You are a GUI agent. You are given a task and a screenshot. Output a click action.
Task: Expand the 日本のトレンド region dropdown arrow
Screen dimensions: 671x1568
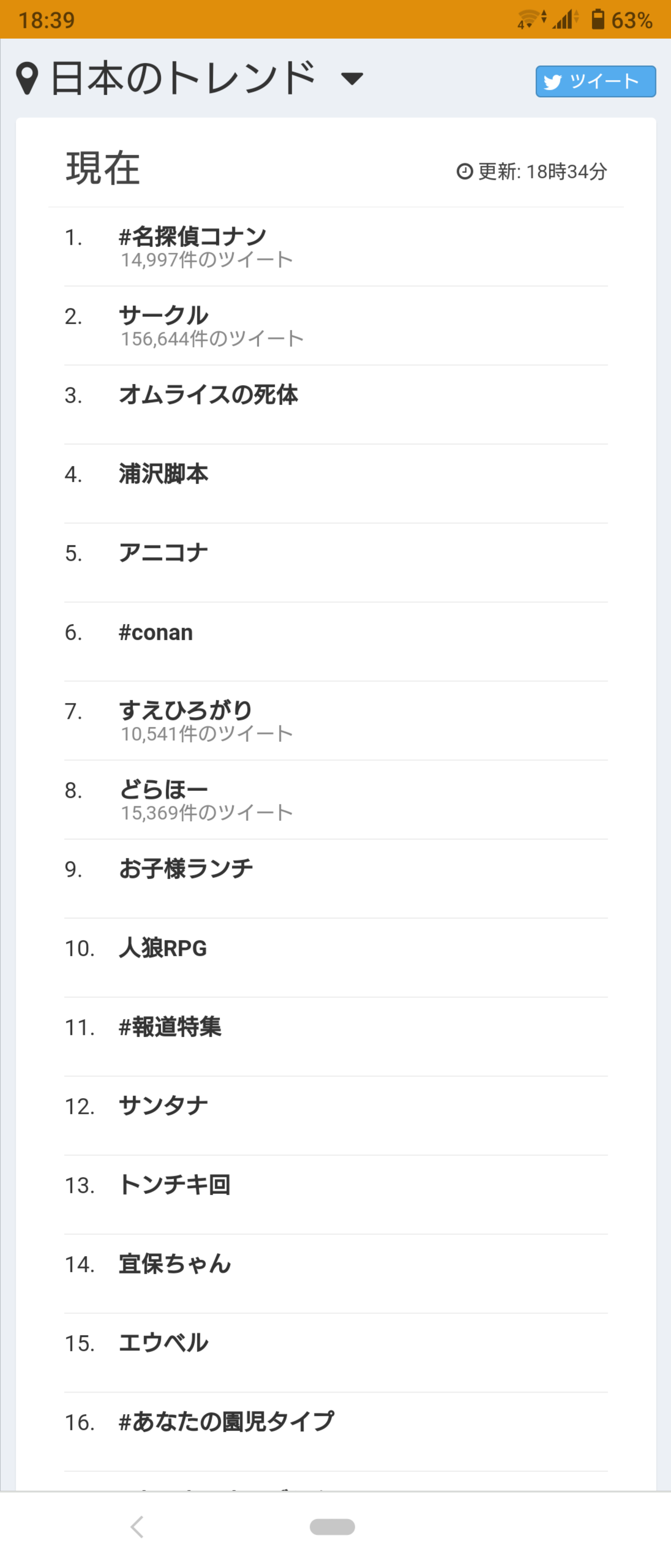point(351,78)
